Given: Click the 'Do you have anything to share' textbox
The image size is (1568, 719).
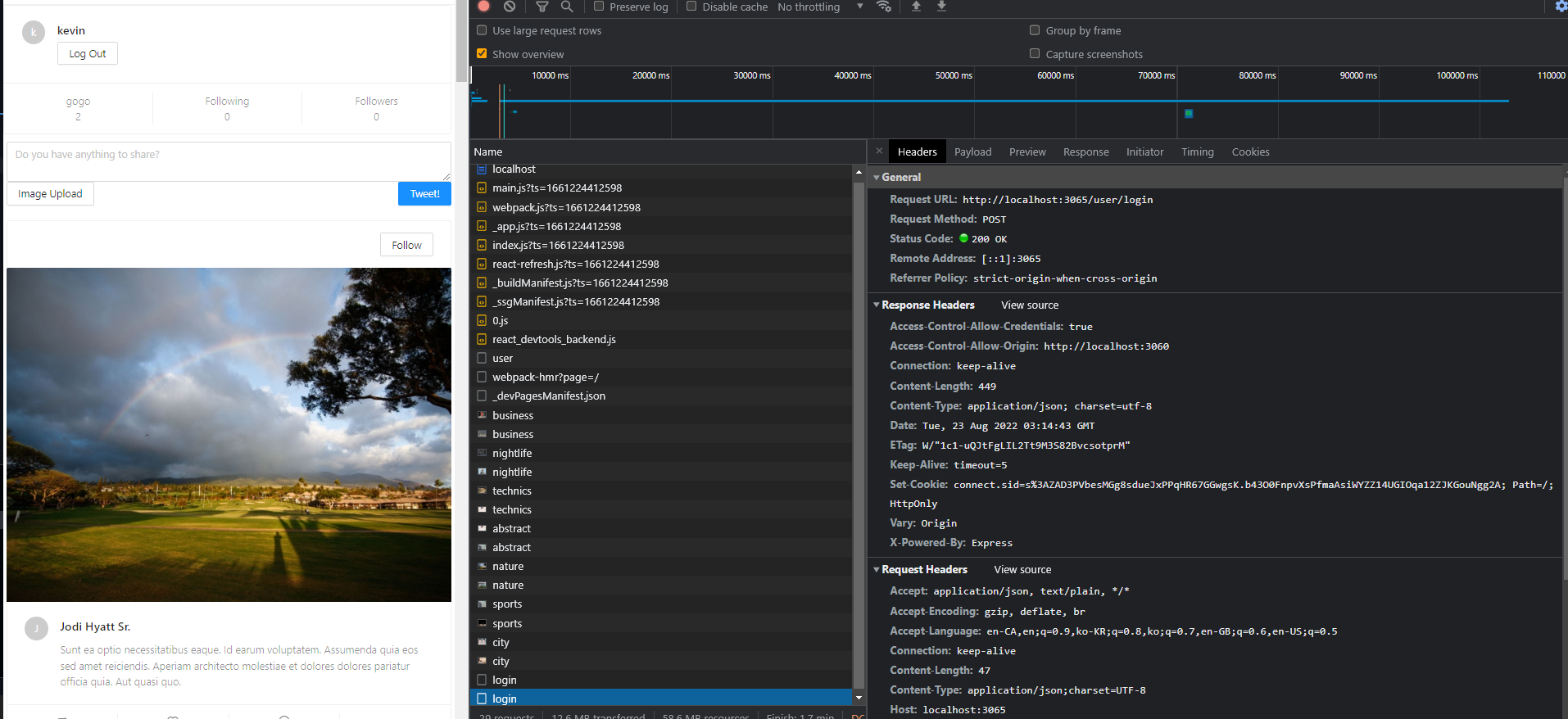Looking at the screenshot, I should [229, 161].
